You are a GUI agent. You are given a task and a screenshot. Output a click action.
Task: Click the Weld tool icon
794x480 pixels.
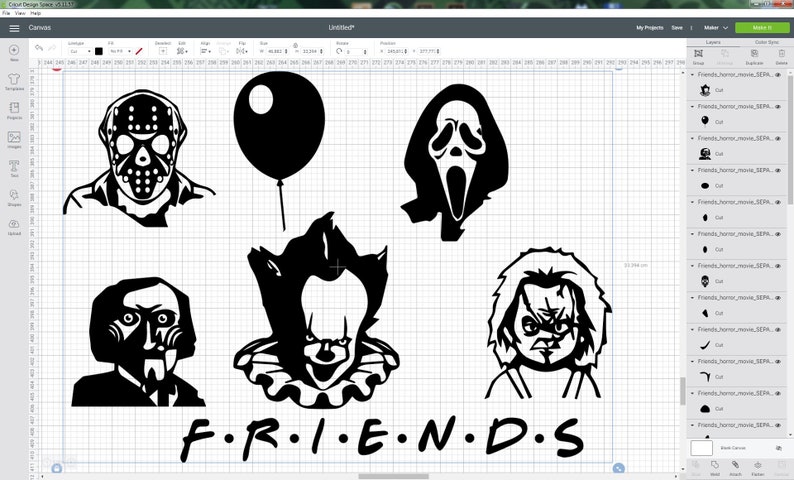pos(714,465)
